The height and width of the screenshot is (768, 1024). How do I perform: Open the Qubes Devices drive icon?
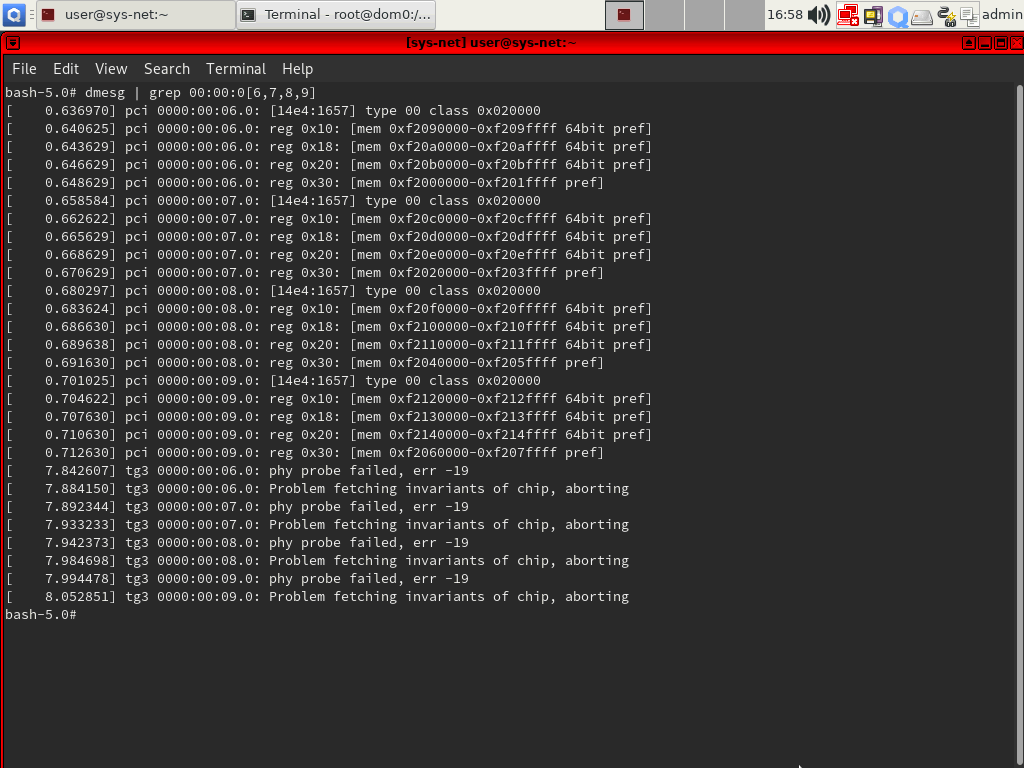coord(922,15)
